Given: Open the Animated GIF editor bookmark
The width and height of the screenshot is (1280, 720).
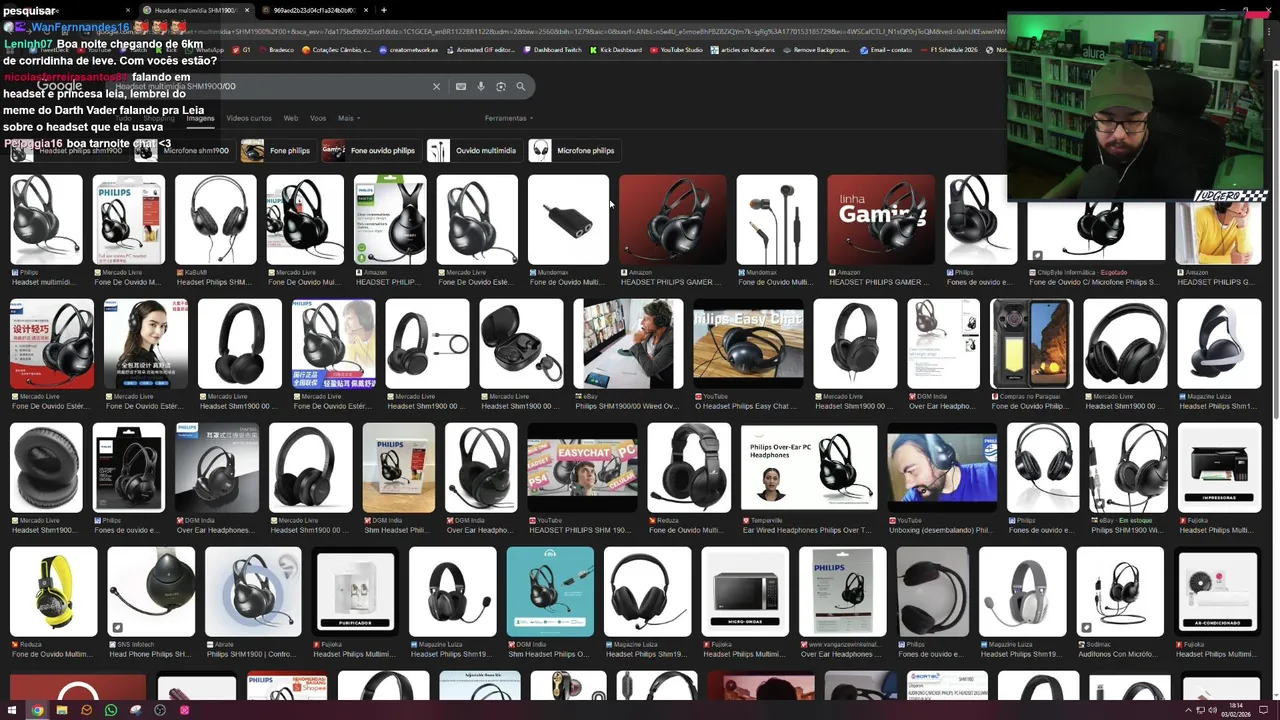Looking at the screenshot, I should point(481,50).
